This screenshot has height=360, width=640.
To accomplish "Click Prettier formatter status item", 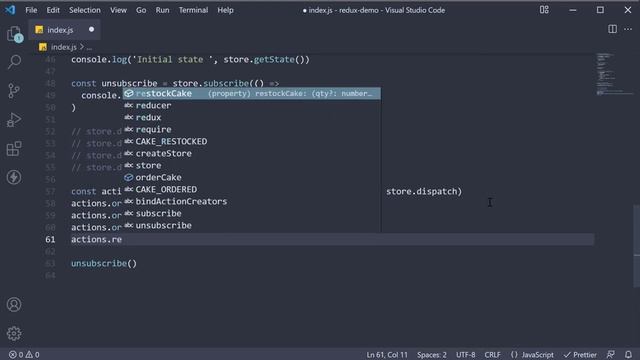I will (x=580, y=355).
